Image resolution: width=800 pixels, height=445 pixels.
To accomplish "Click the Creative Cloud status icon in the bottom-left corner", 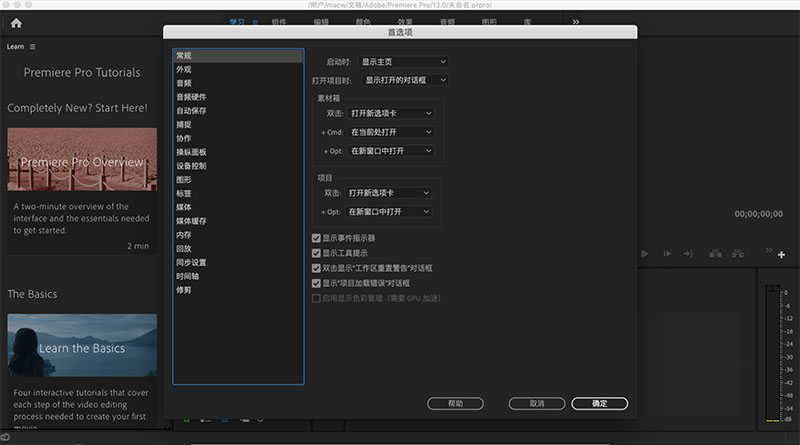I will point(5,437).
